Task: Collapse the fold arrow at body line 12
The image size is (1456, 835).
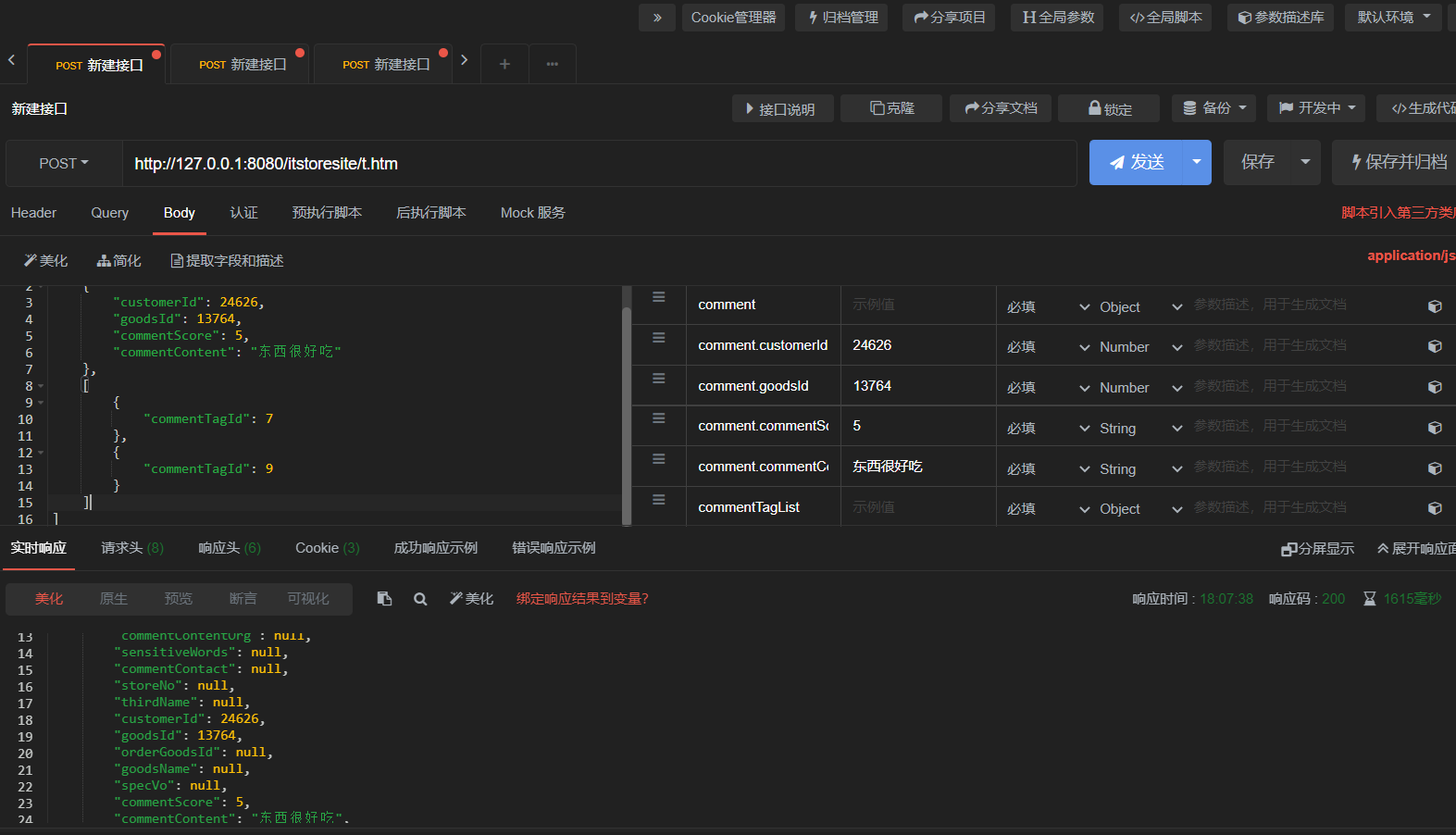Action: pos(41,453)
